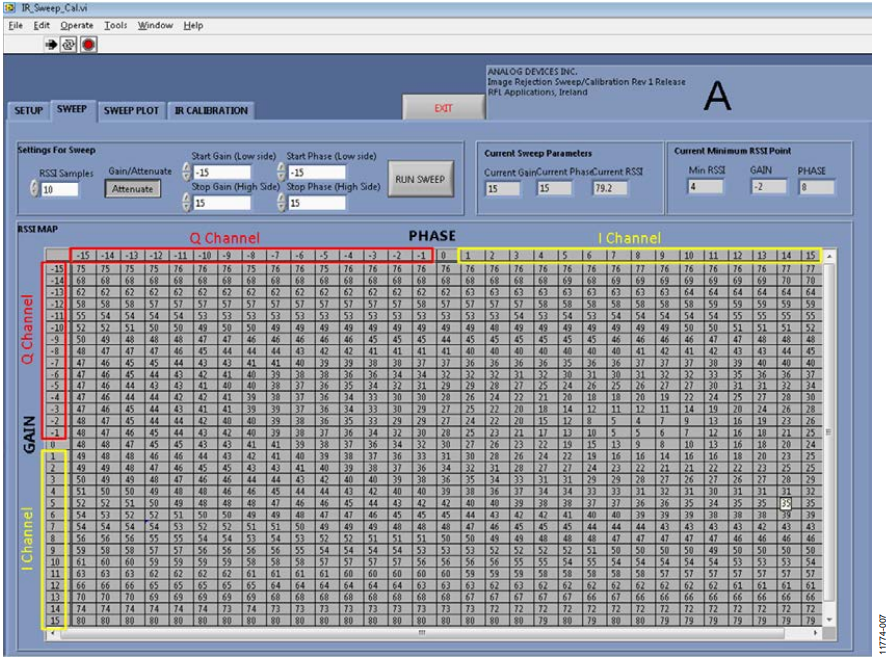This screenshot has width=892, height=658.
Task: Click the Start Gain (Low side) input field
Action: pos(221,172)
